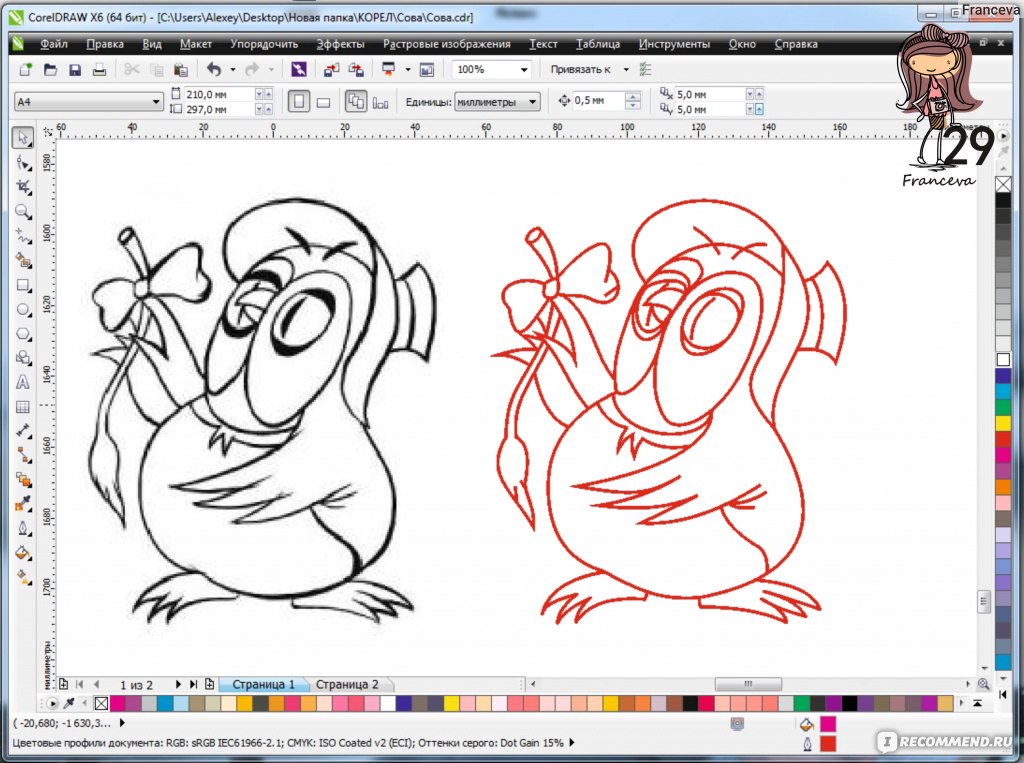Open the units миллиметры dropdown
Viewport: 1024px width, 763px height.
(x=533, y=102)
